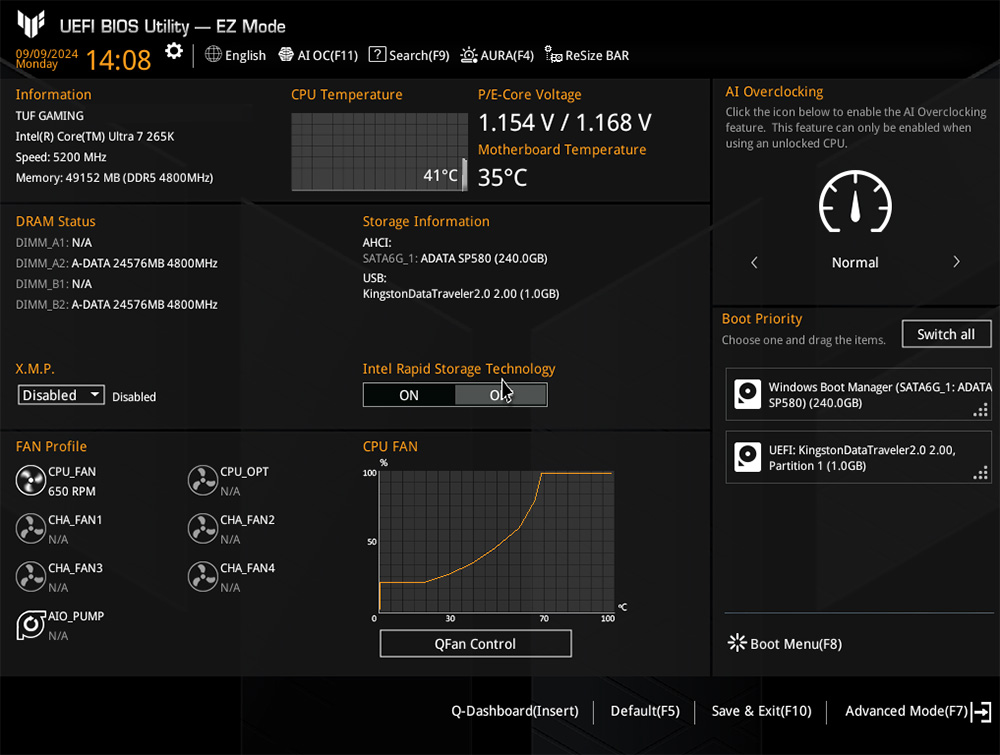The height and width of the screenshot is (755, 1000).
Task: Select UEFI KingstonDataTraveler boot entry
Action: click(858, 457)
